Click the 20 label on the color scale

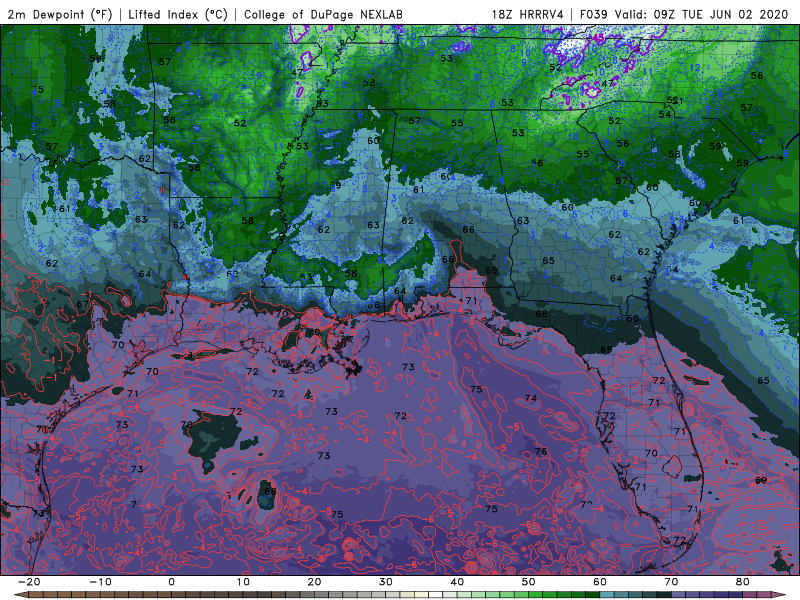pyautogui.click(x=314, y=582)
